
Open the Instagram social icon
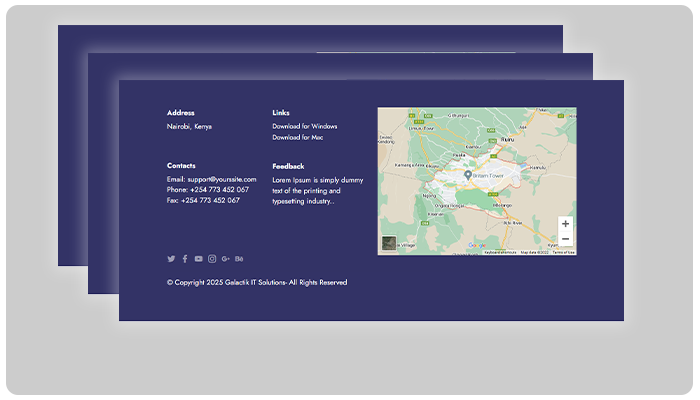212,259
